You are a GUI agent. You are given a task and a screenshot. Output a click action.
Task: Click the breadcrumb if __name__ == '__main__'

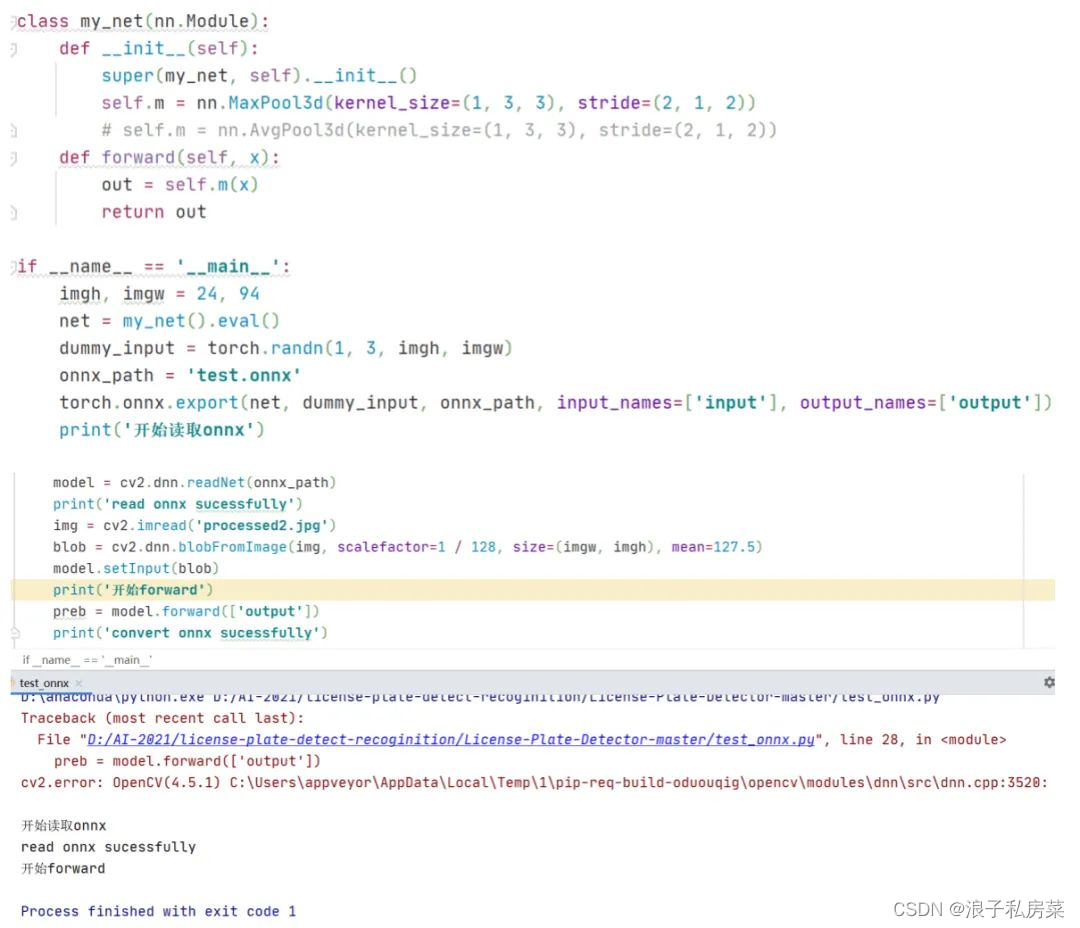click(x=87, y=660)
